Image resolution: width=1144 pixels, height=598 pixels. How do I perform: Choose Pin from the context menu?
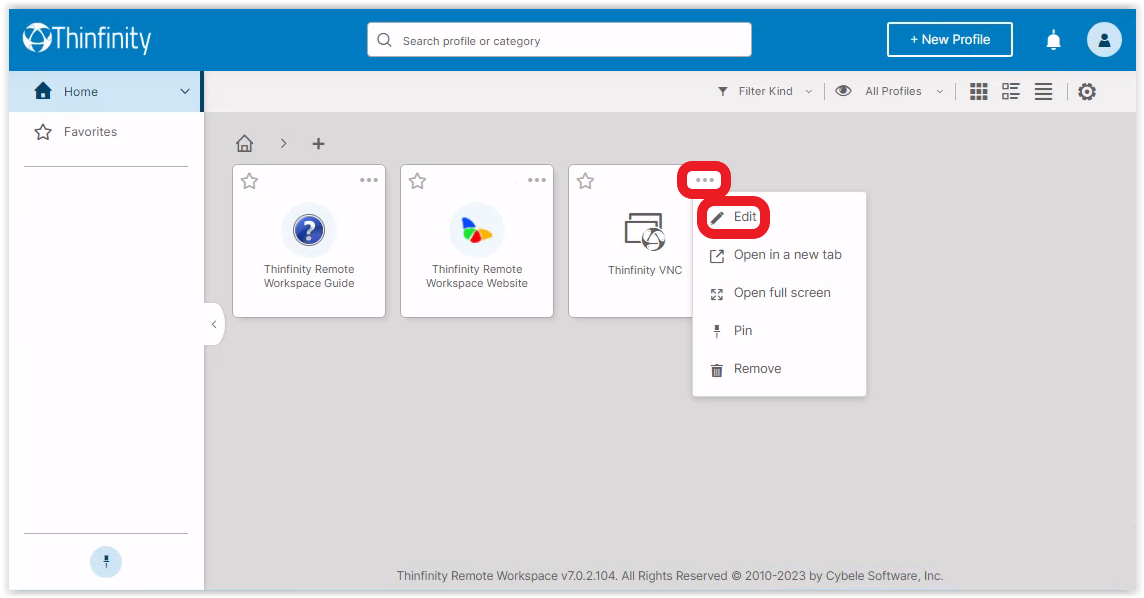click(x=778, y=330)
